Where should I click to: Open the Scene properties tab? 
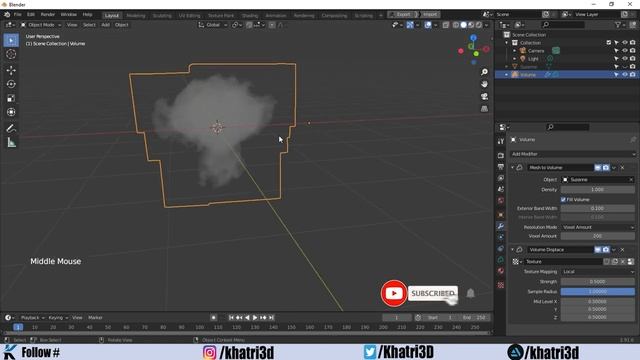[x=501, y=189]
